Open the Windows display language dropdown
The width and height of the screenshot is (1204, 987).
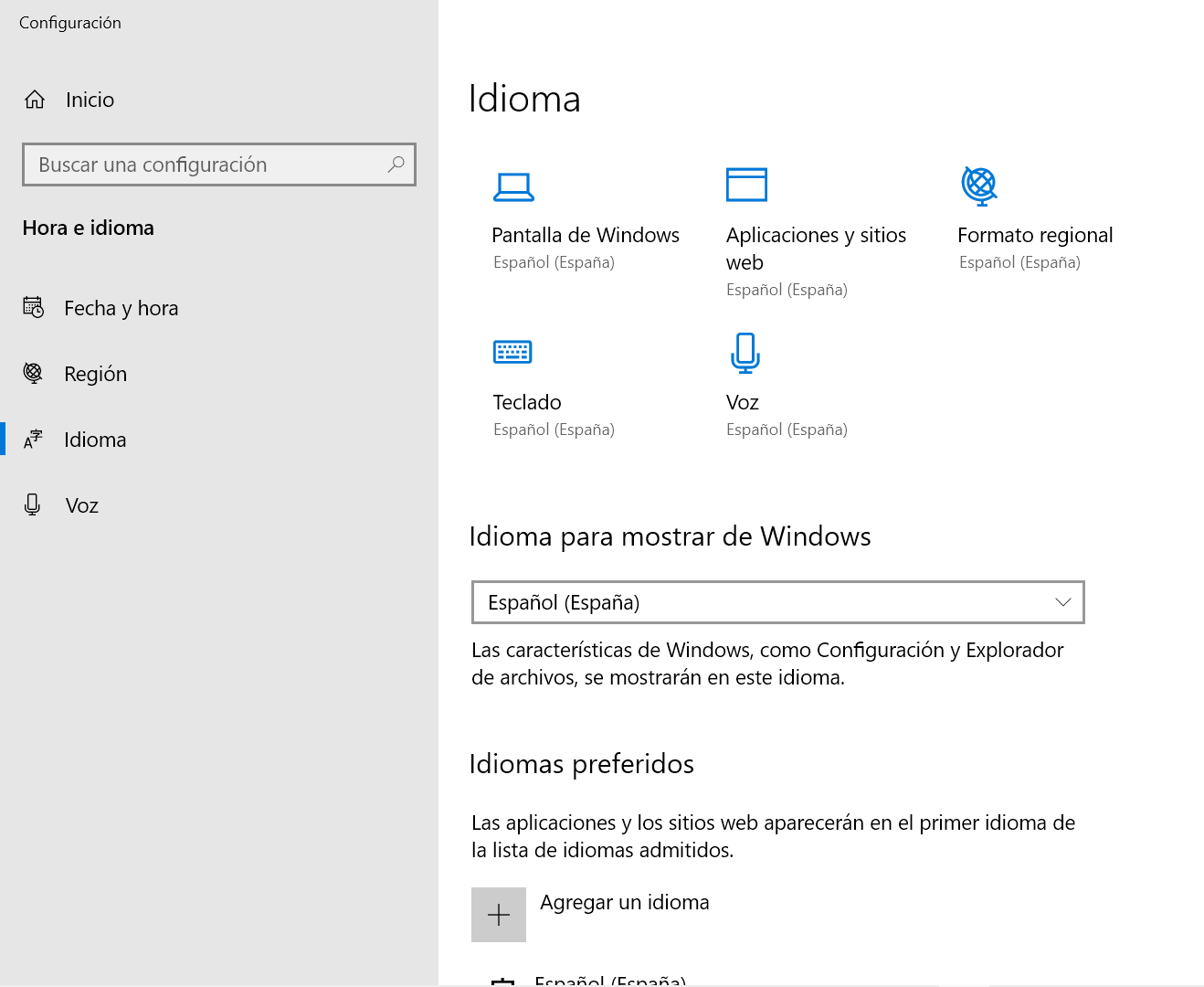coord(778,602)
